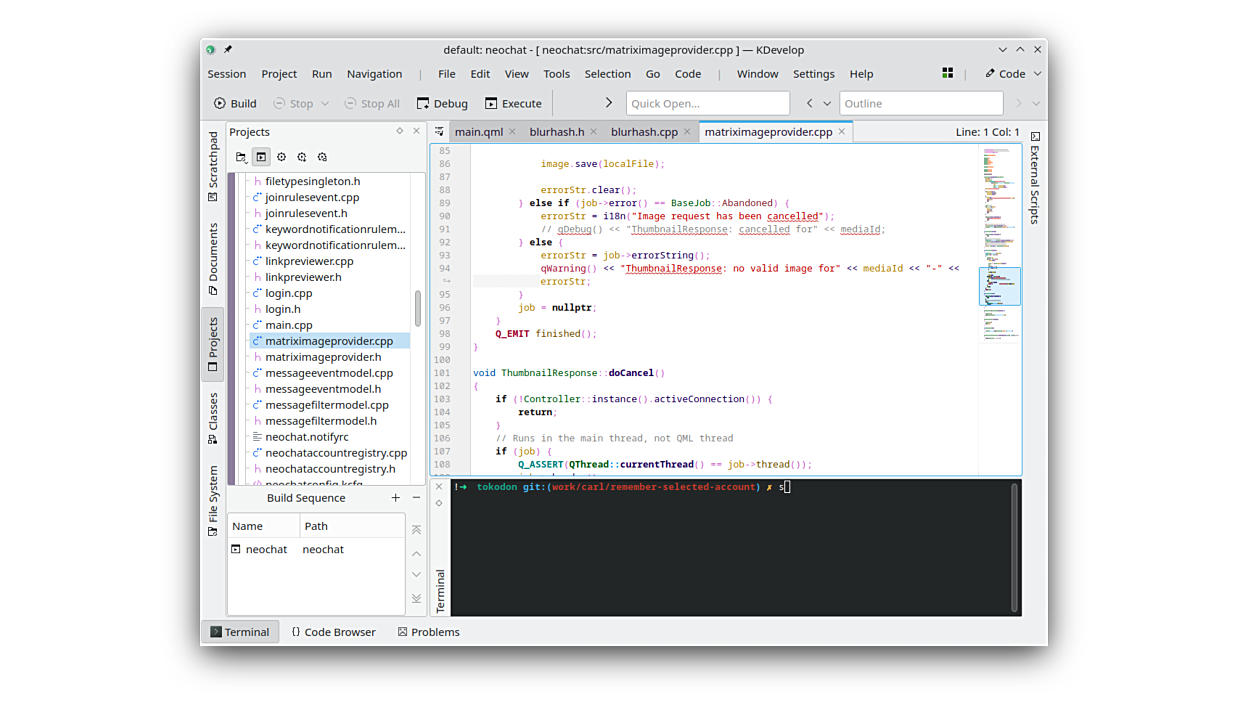Viewport: 1248px width, 702px height.
Task: Switch to the blurhash.cpp tab
Action: pos(644,132)
